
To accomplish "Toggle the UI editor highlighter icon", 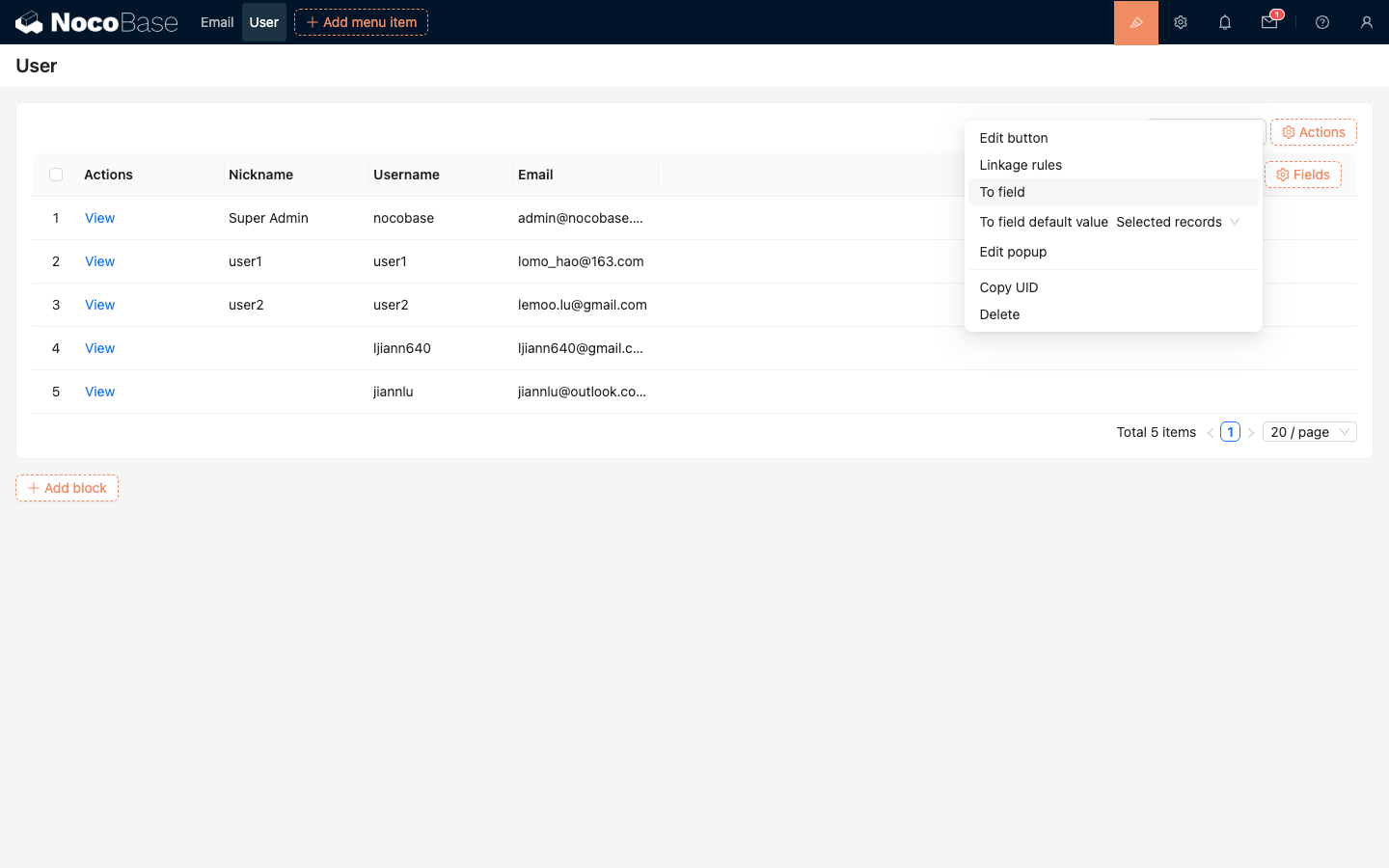I will [x=1135, y=22].
